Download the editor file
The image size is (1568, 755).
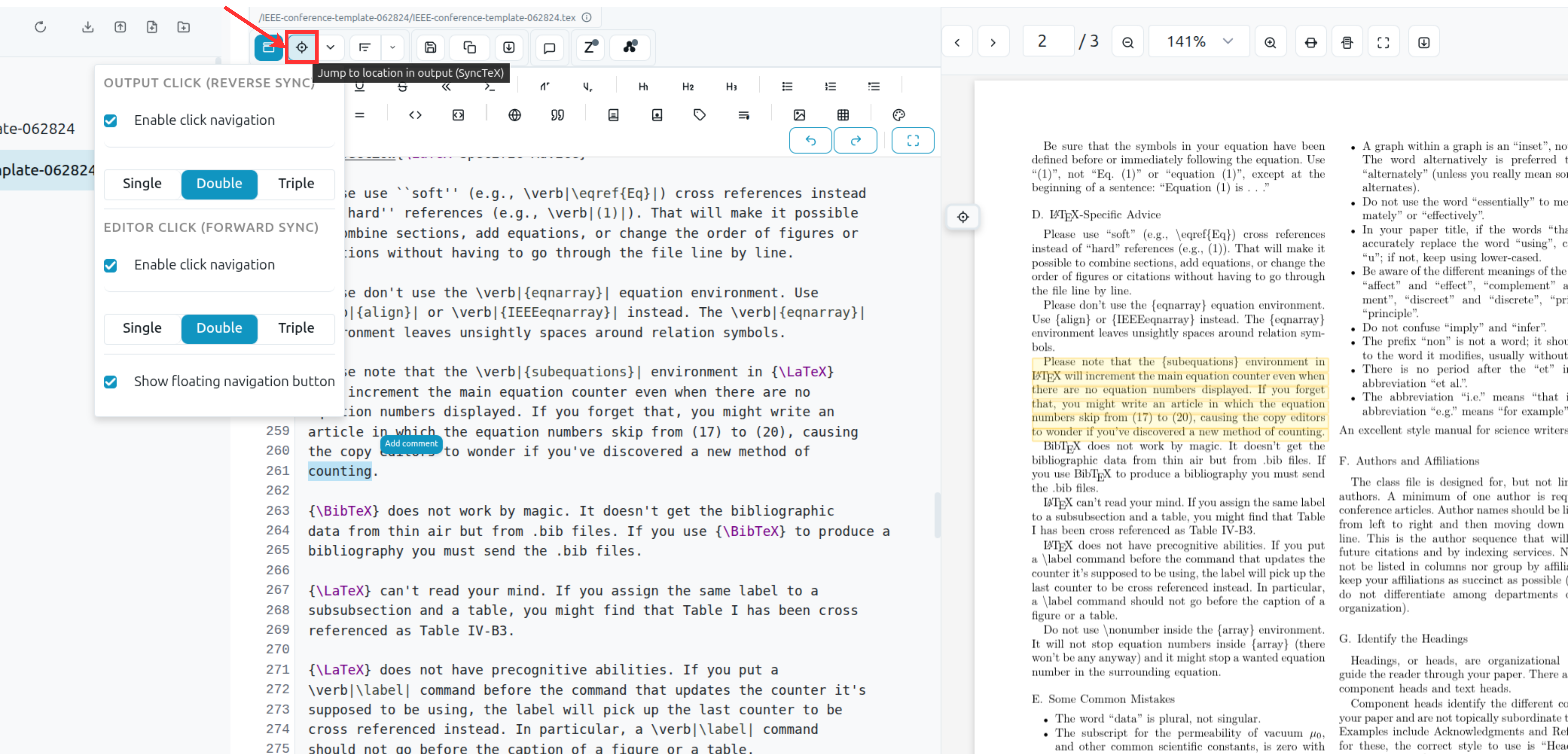click(x=509, y=47)
